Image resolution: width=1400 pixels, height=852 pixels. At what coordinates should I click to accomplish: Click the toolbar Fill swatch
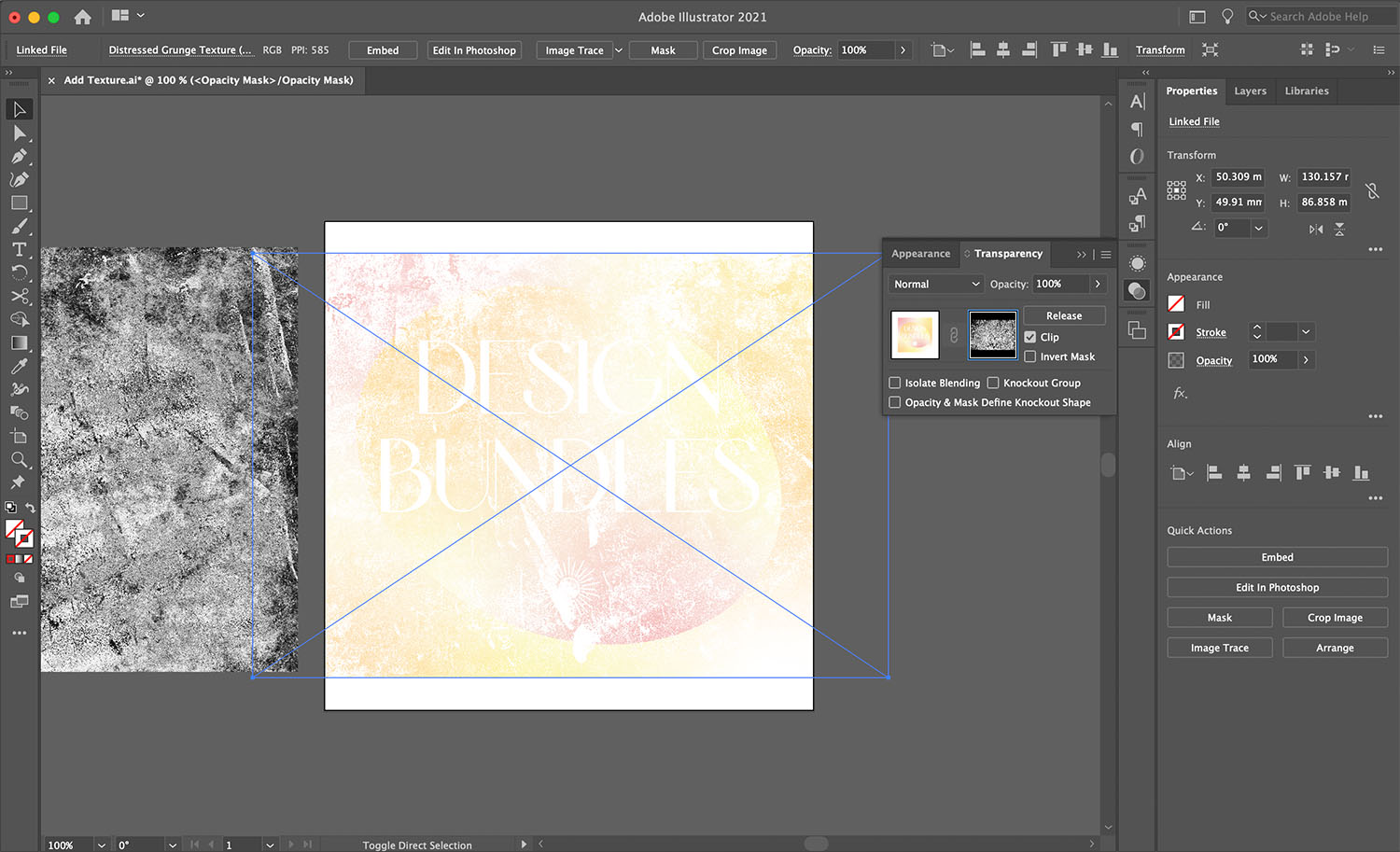coord(14,529)
